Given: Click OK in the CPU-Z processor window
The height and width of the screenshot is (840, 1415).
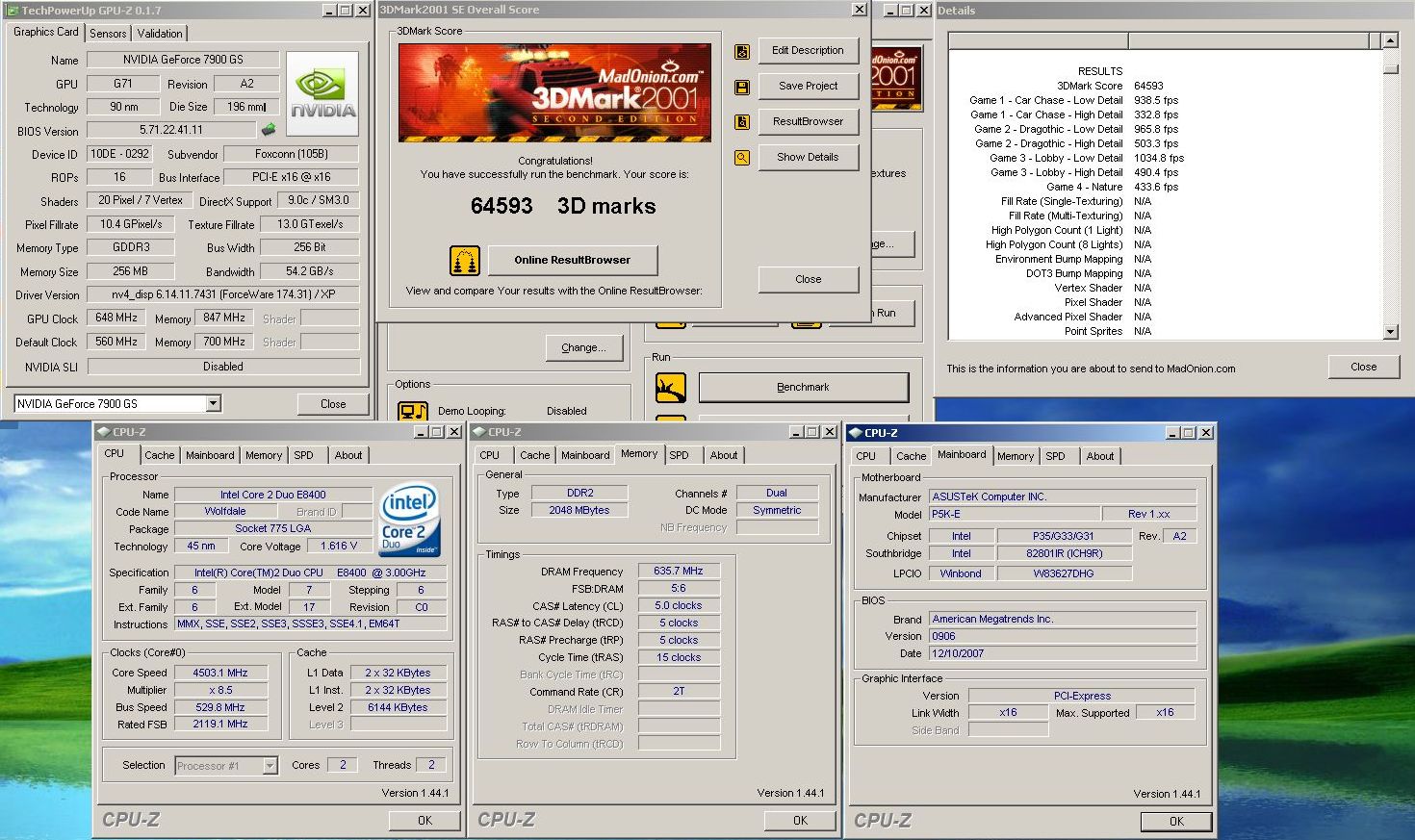Looking at the screenshot, I should click(424, 821).
